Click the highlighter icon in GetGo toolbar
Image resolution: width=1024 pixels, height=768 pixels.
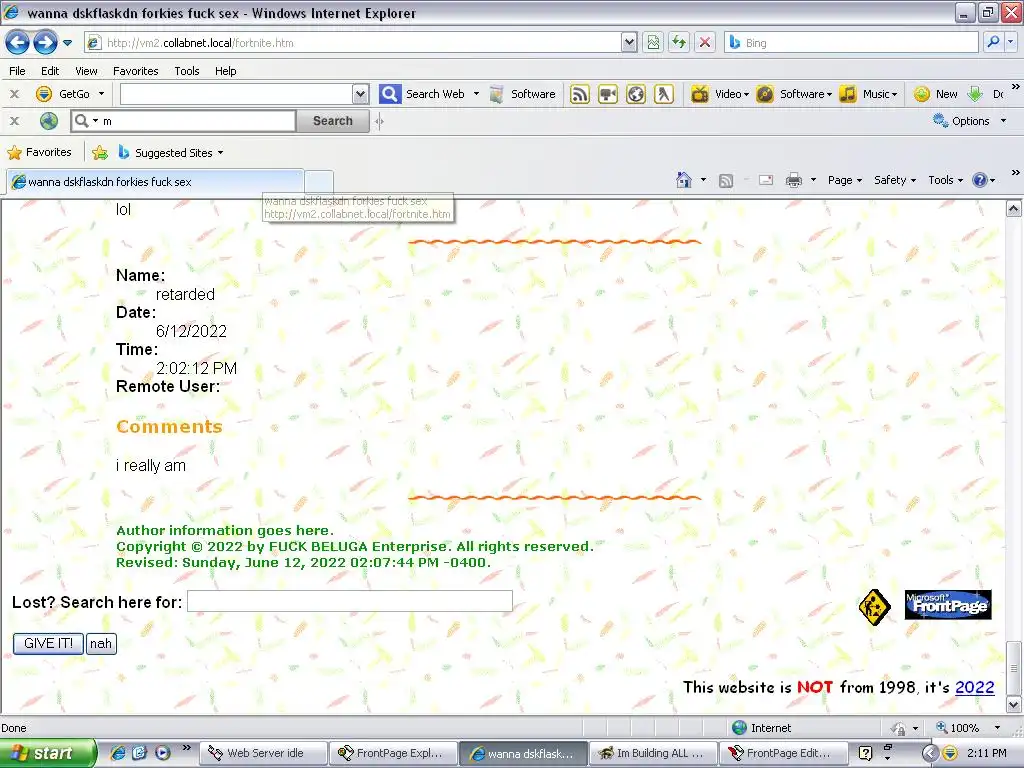click(664, 94)
